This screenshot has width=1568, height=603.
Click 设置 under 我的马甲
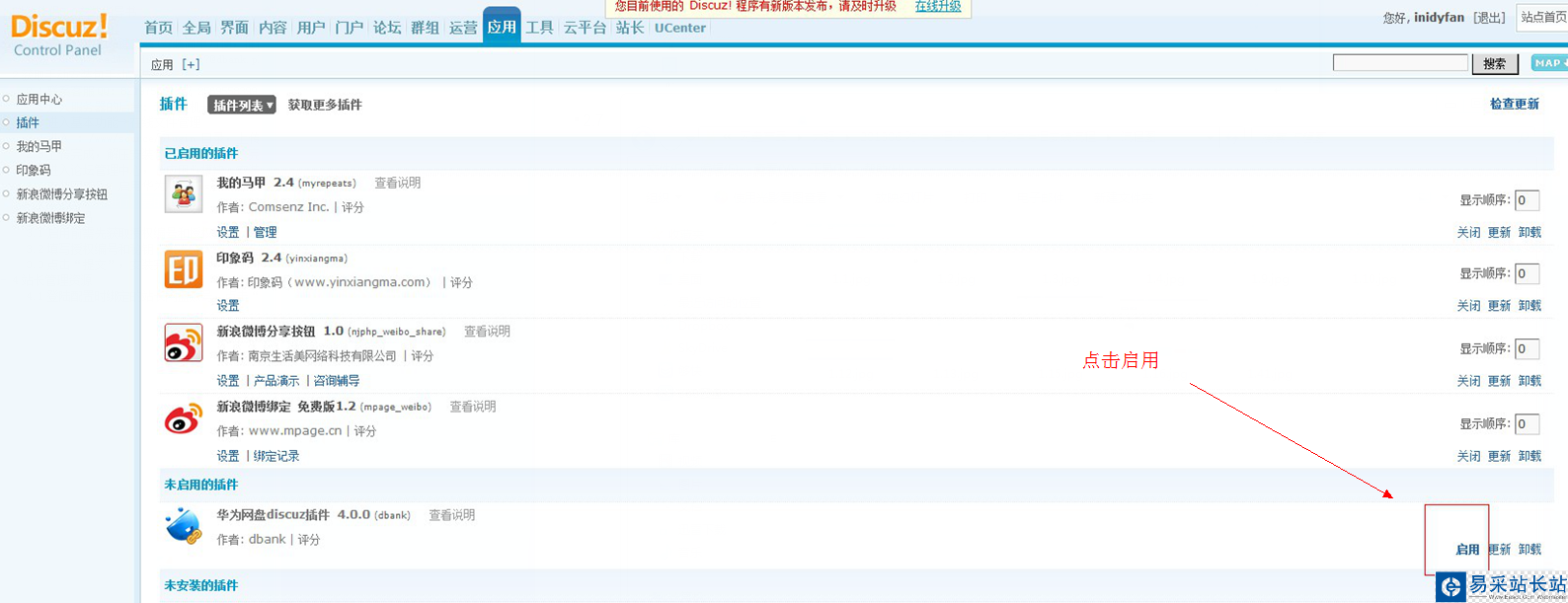point(228,232)
